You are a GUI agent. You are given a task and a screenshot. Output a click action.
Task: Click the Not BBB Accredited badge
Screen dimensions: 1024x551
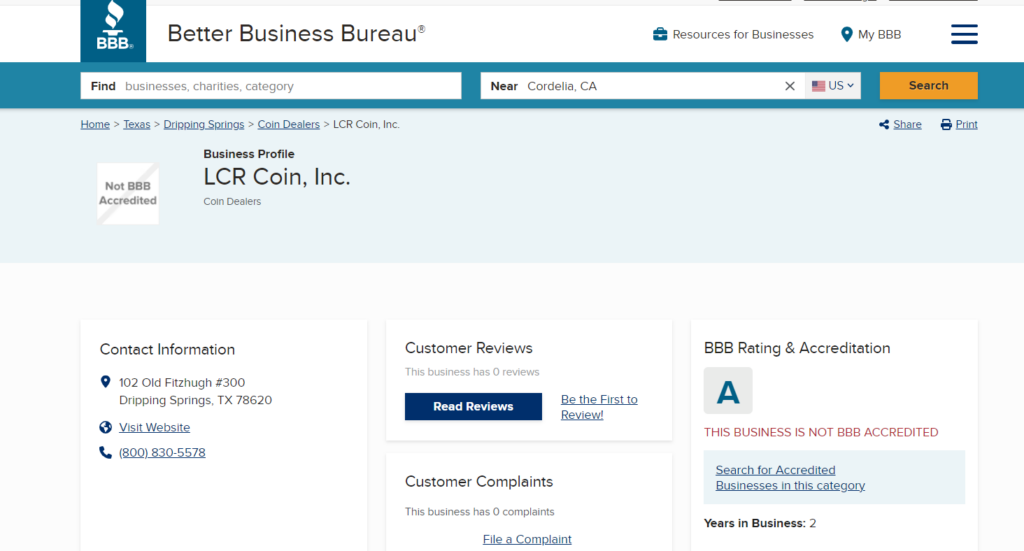coord(128,193)
